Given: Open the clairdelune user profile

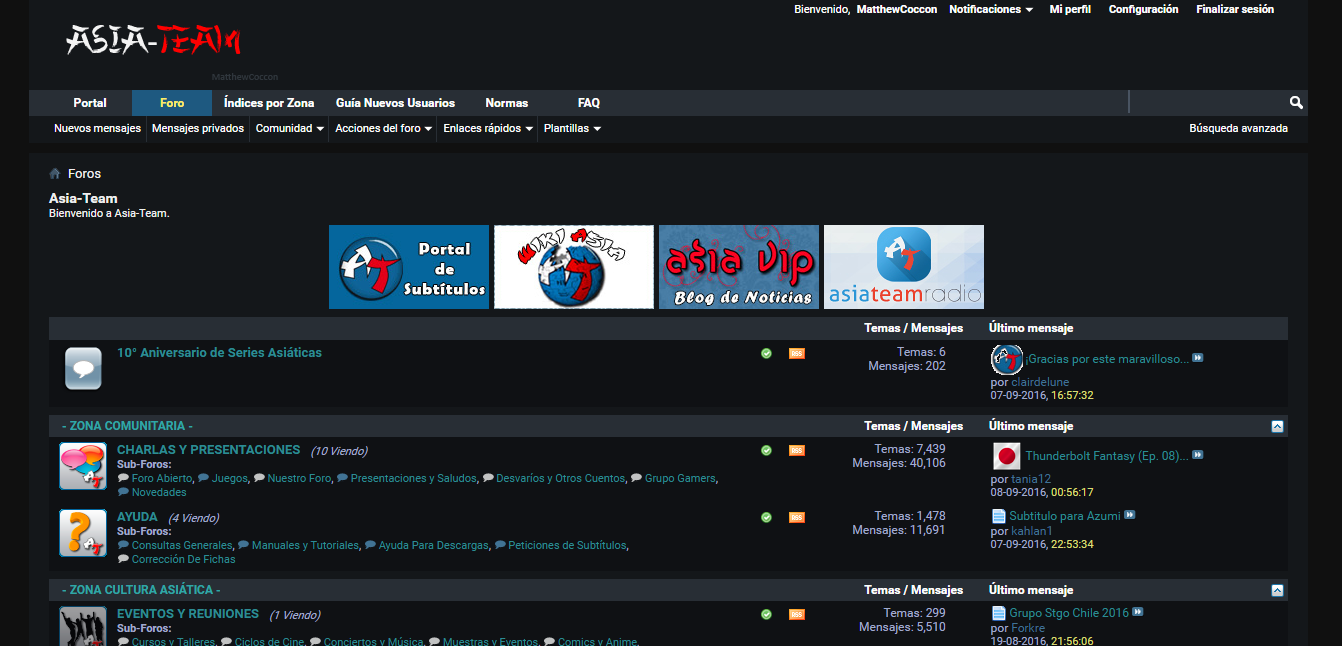Looking at the screenshot, I should (x=1040, y=382).
